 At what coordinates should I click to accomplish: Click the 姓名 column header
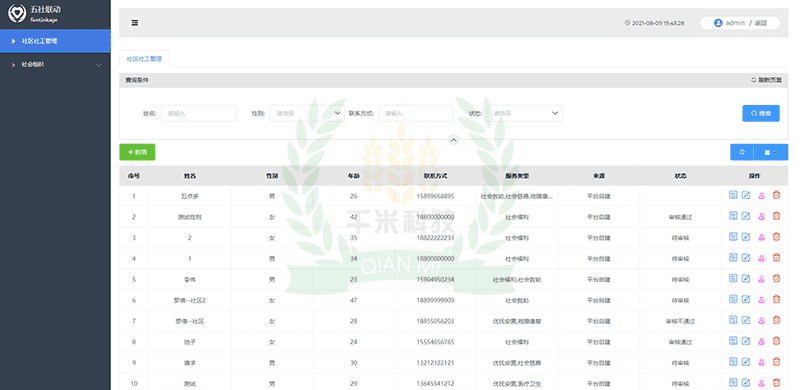190,176
